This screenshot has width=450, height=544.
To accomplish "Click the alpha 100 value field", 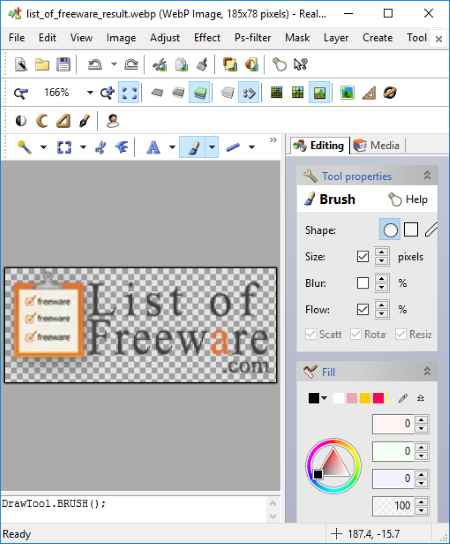I will tap(393, 506).
